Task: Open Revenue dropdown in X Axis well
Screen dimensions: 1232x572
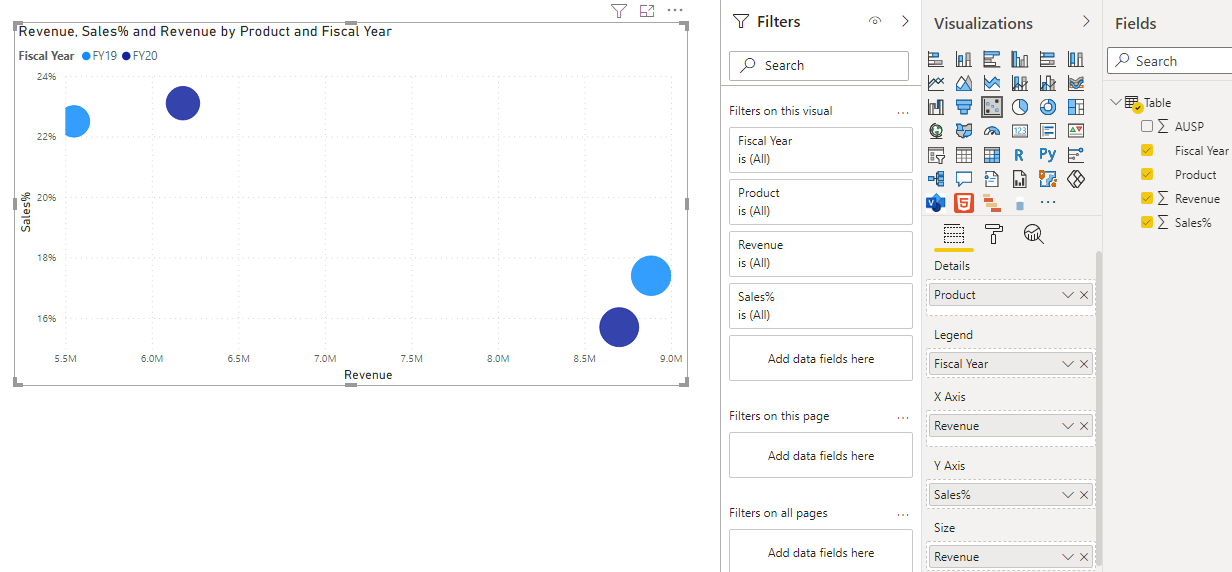Action: (1068, 426)
